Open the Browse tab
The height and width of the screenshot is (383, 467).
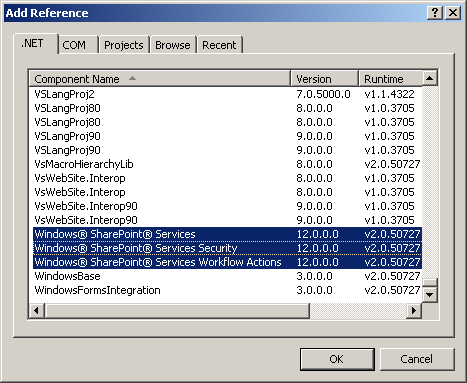173,45
